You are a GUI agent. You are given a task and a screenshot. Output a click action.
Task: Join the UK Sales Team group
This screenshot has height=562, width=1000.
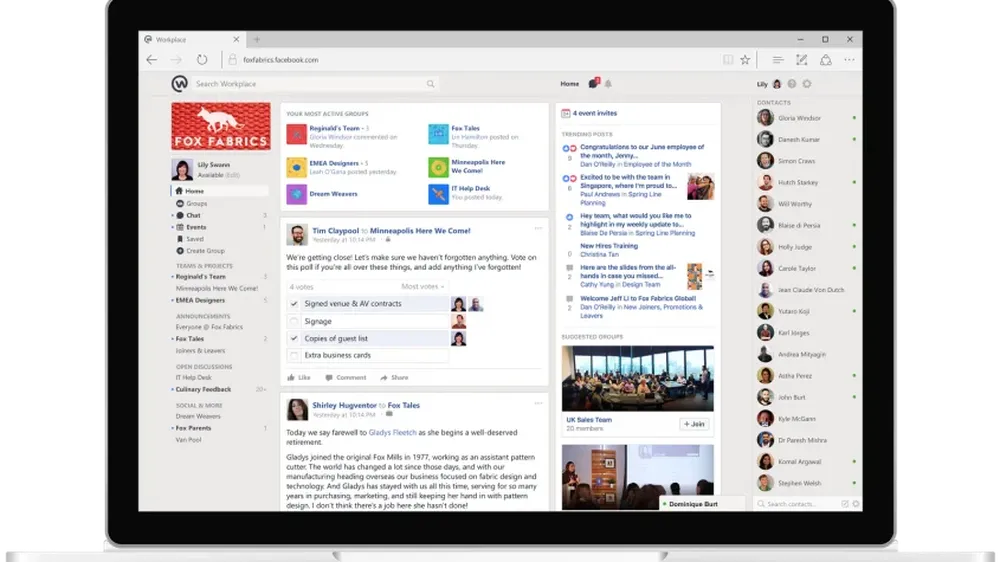point(695,424)
